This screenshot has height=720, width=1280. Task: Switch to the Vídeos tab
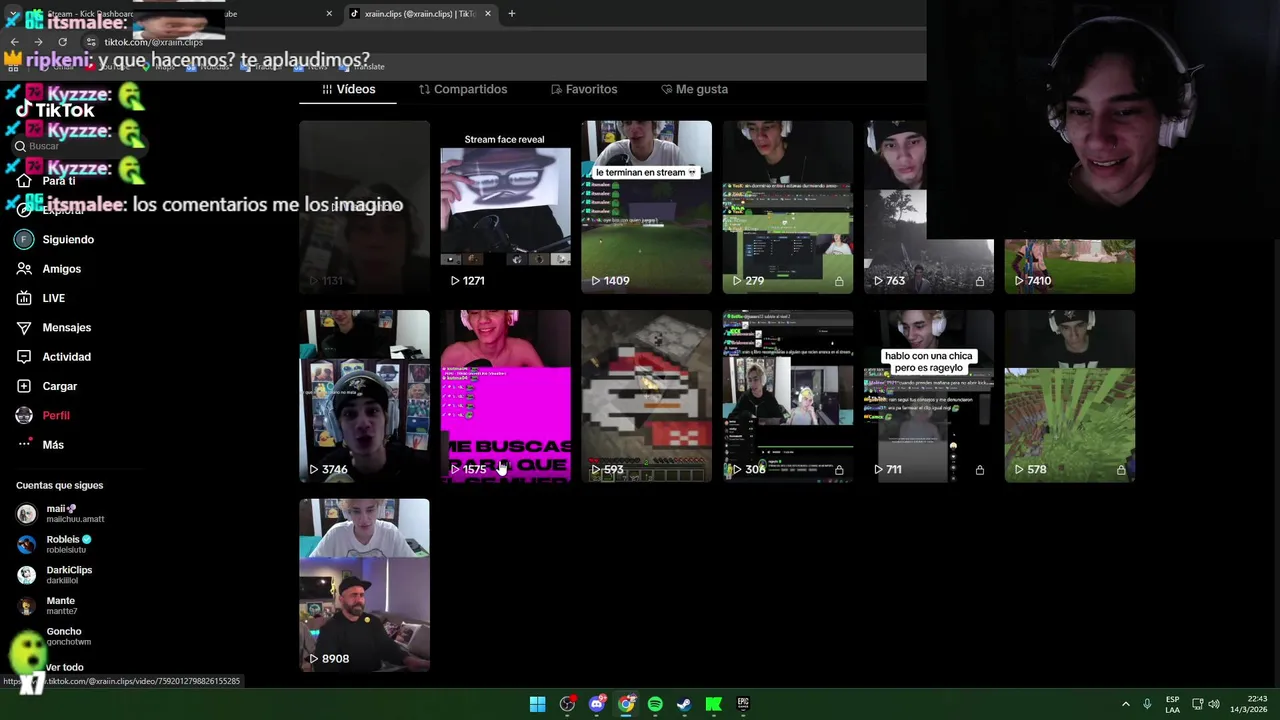point(348,89)
